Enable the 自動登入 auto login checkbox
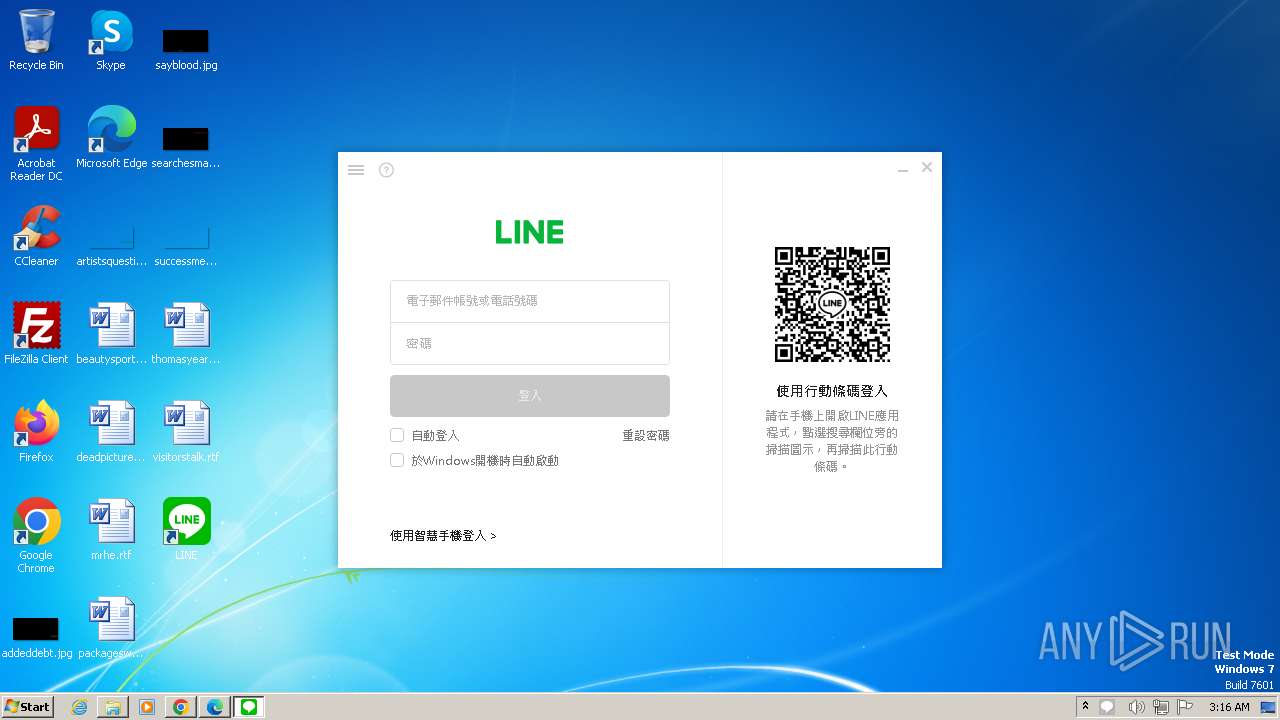Screen dimensions: 1280x720 397,435
